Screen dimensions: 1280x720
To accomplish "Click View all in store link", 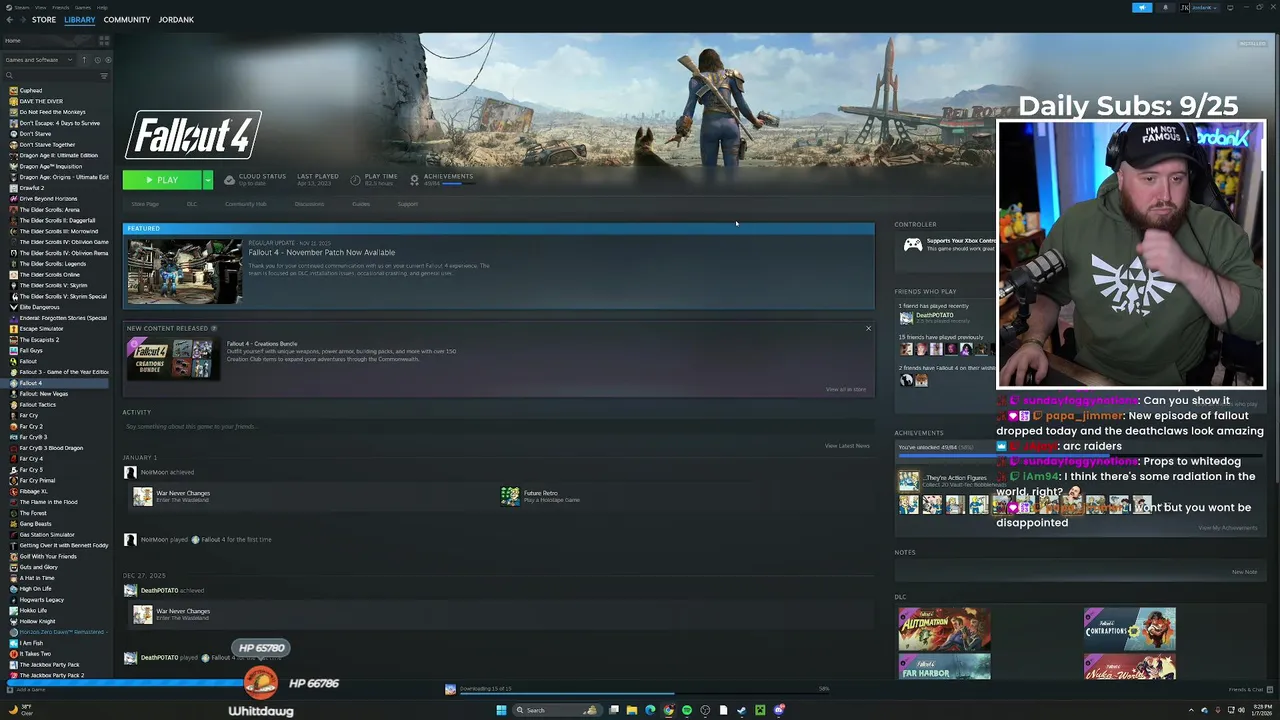I will click(846, 389).
